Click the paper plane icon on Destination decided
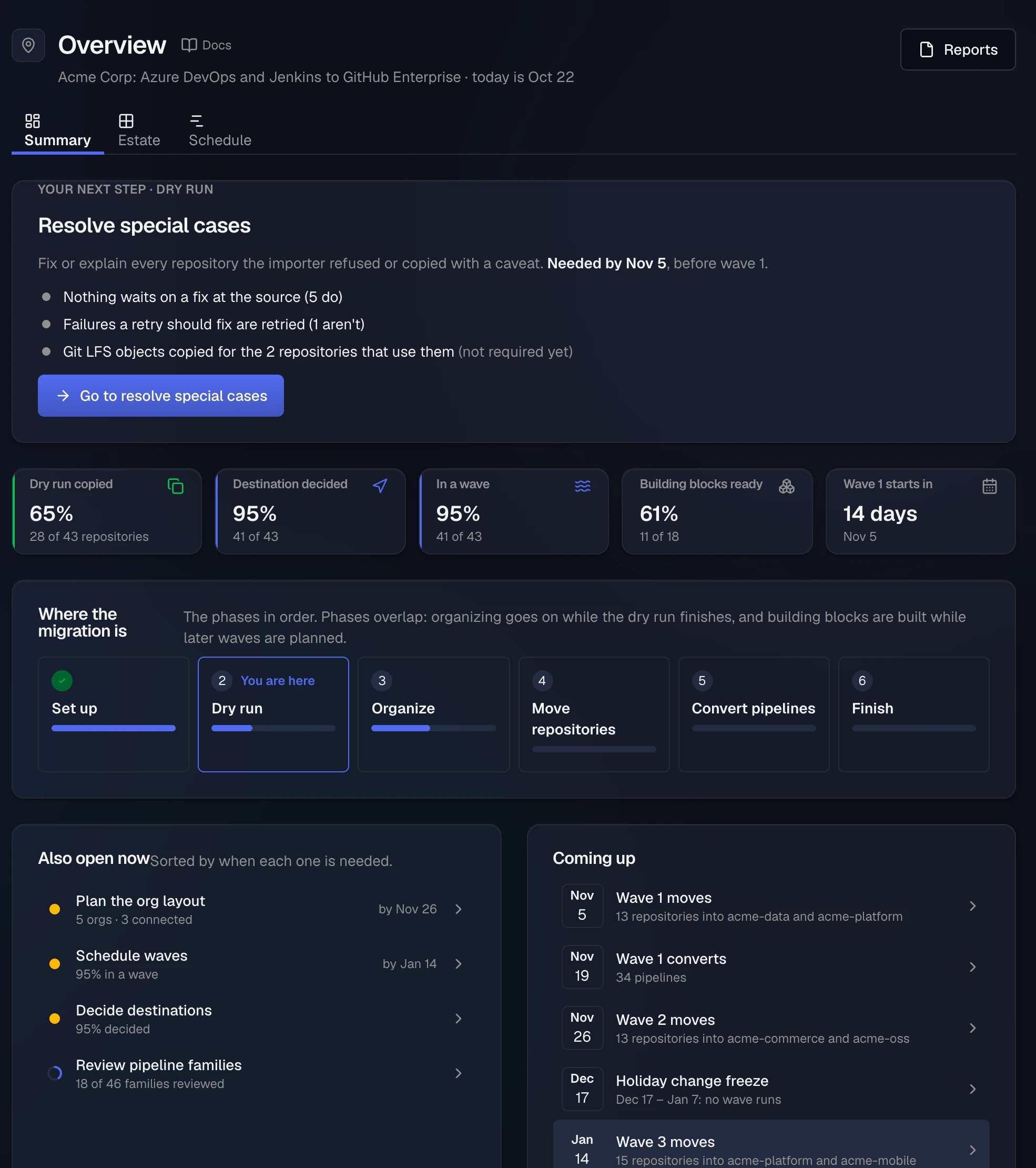This screenshot has height=1168, width=1036. click(380, 486)
